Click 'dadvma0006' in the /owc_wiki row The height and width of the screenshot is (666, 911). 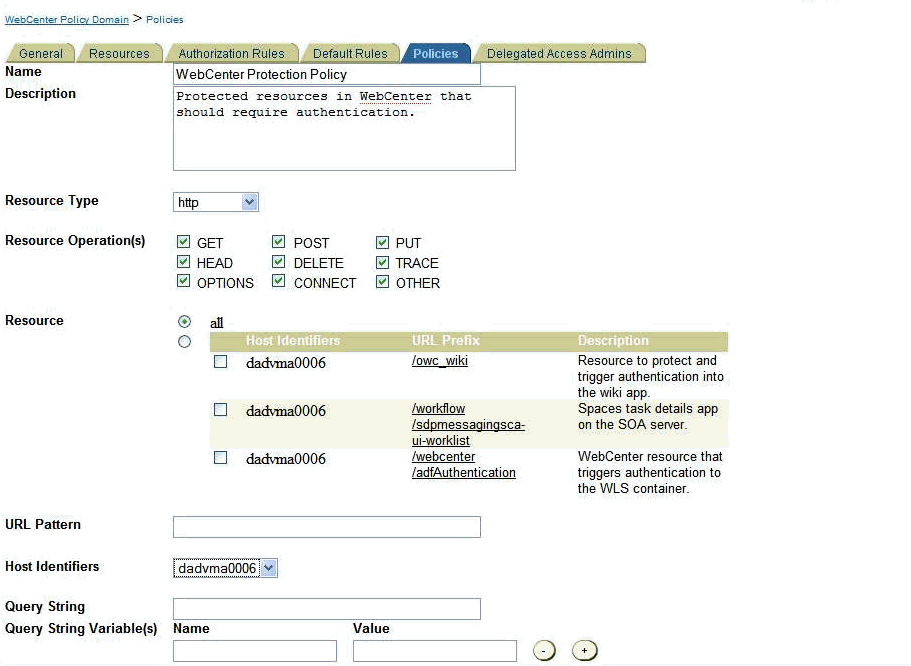click(286, 363)
